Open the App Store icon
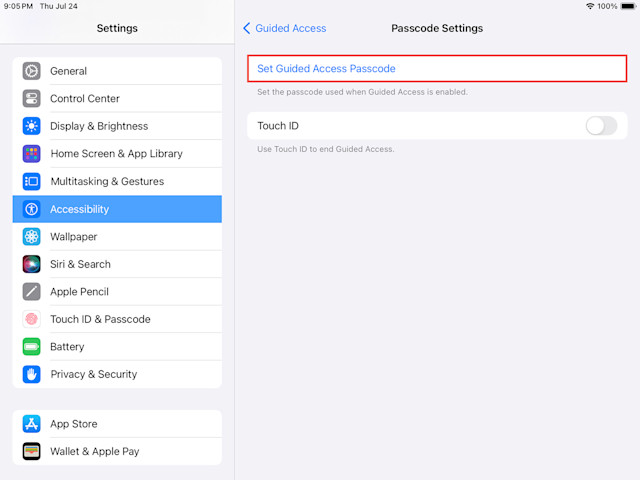The image size is (640, 480). pyautogui.click(x=31, y=424)
